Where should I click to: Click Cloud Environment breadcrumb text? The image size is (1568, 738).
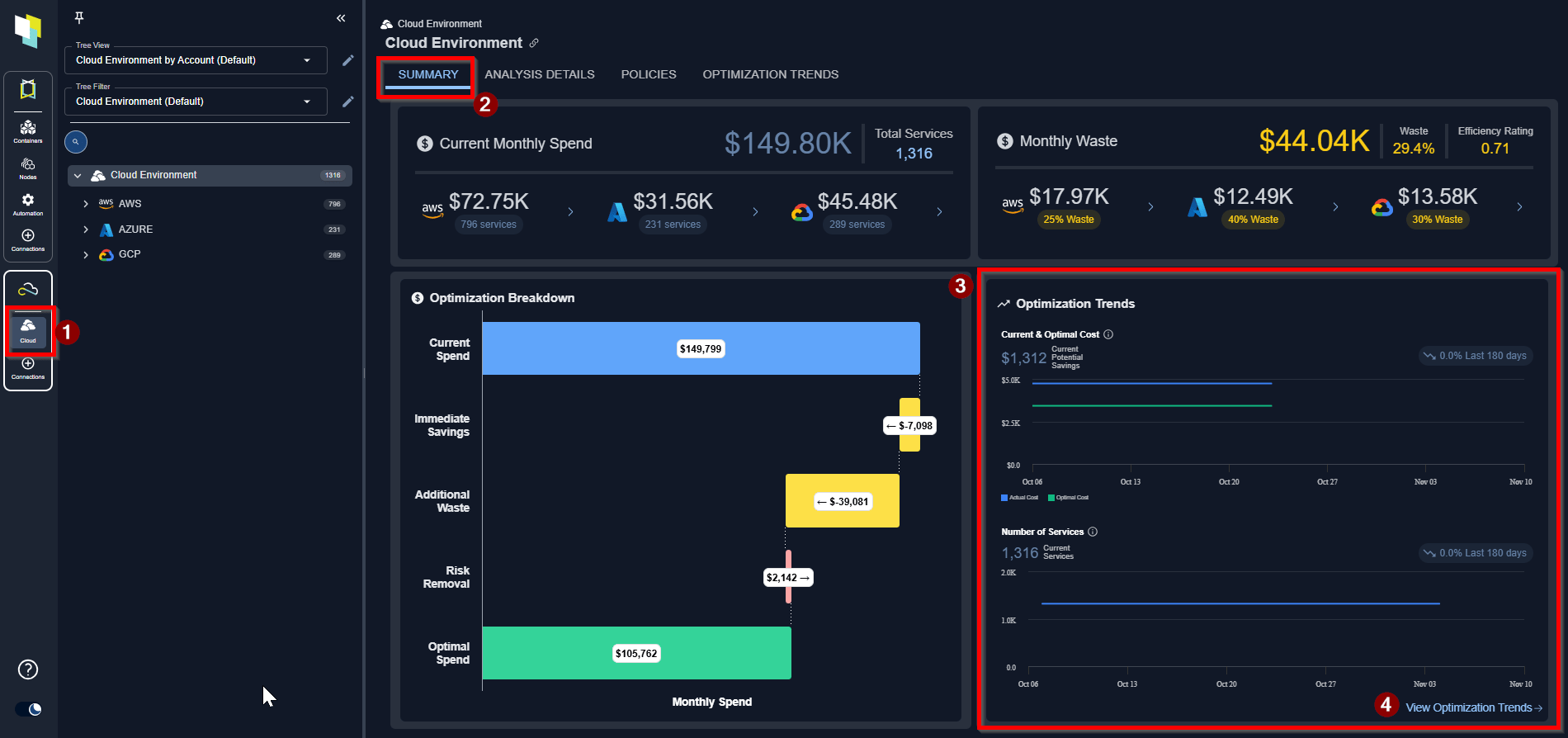coord(440,24)
